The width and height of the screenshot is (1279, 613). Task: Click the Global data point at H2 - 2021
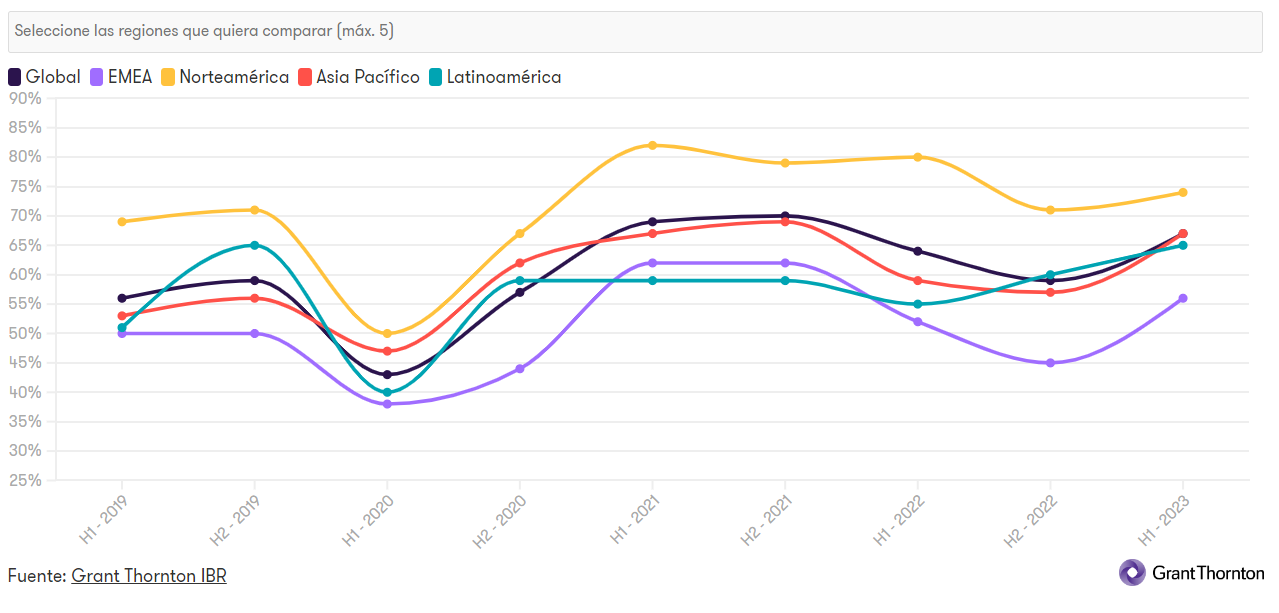point(785,216)
